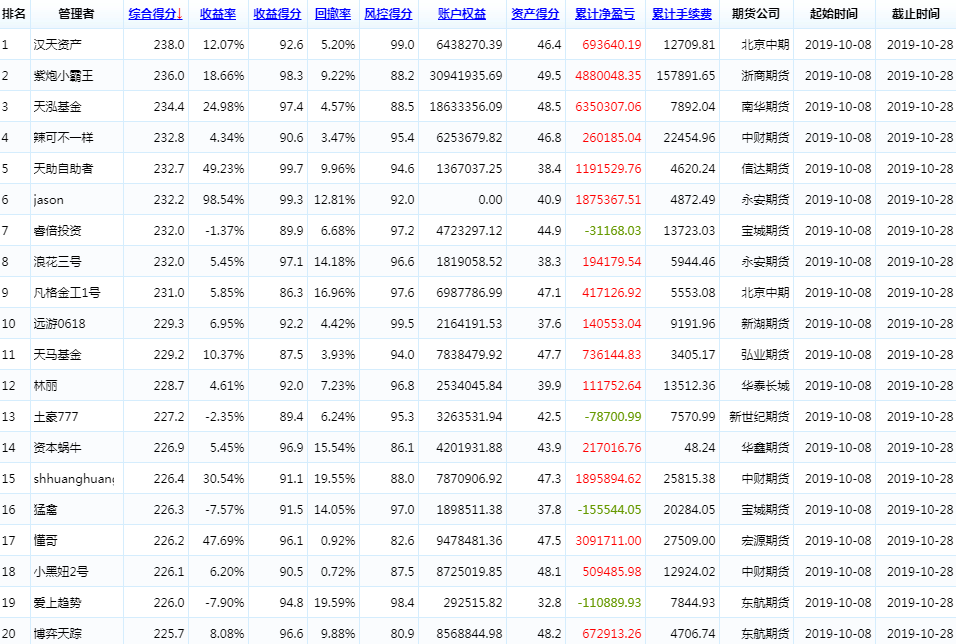956x644 pixels.
Task: Click the 截止时间 column header
Action: tap(916, 13)
